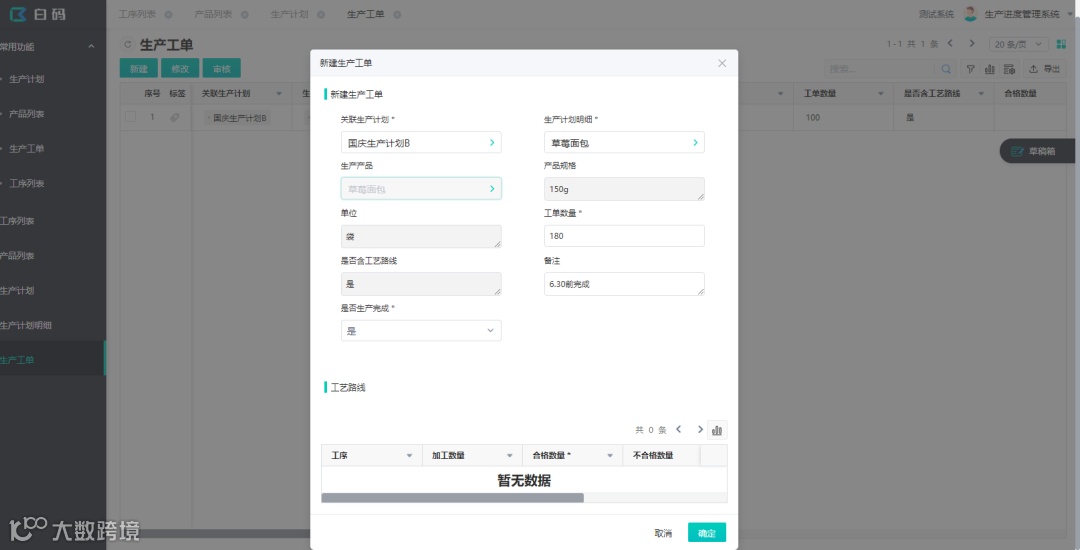Open the 工单数量 column arrow in background table
This screenshot has height=550, width=1080.
point(881,94)
